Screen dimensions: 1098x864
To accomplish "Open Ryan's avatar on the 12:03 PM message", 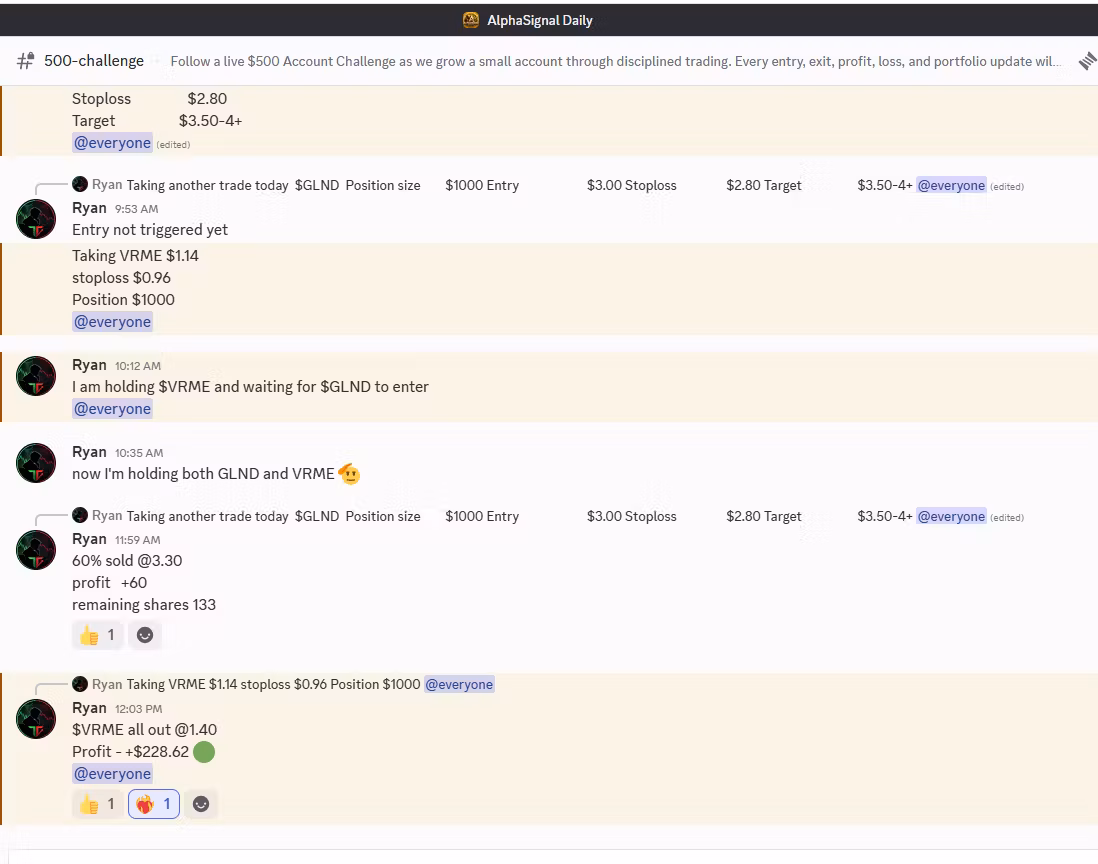I will 36,718.
